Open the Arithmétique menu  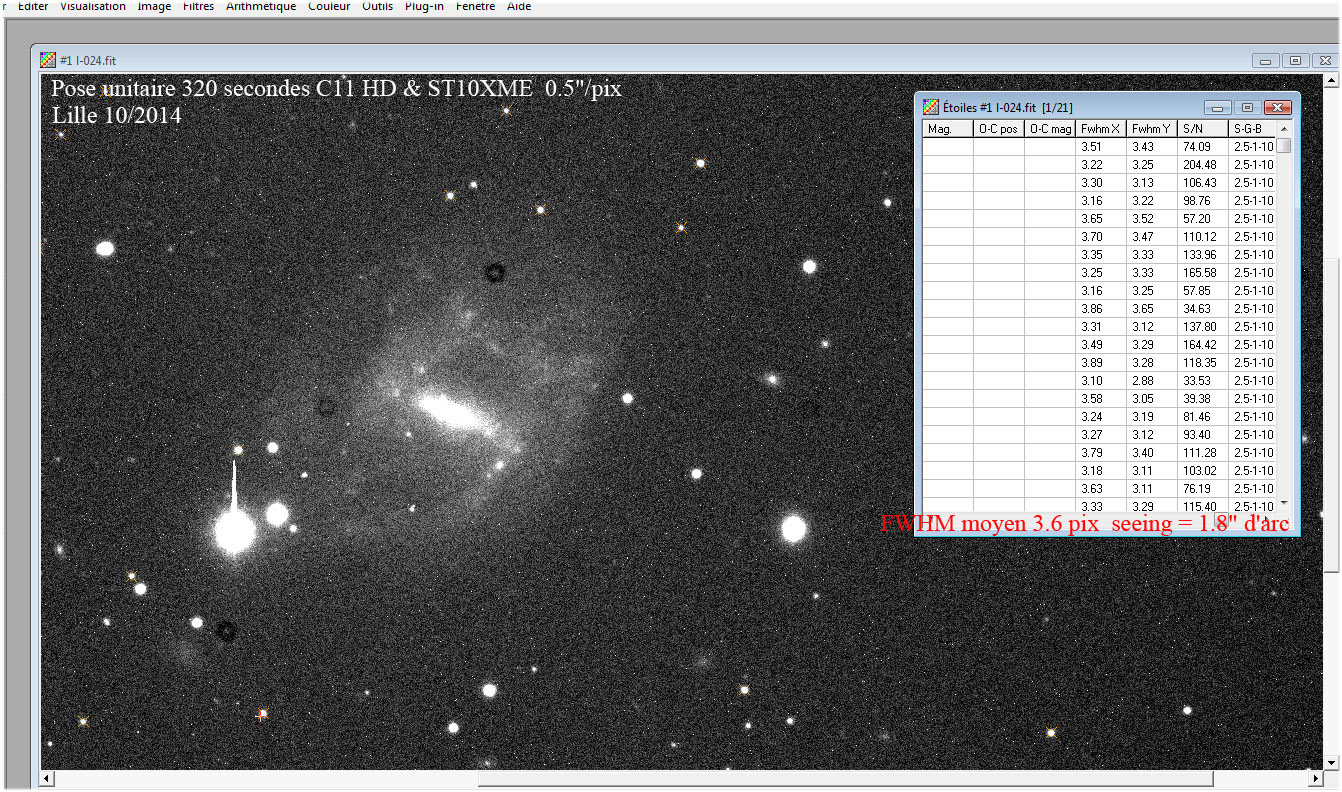[x=261, y=6]
